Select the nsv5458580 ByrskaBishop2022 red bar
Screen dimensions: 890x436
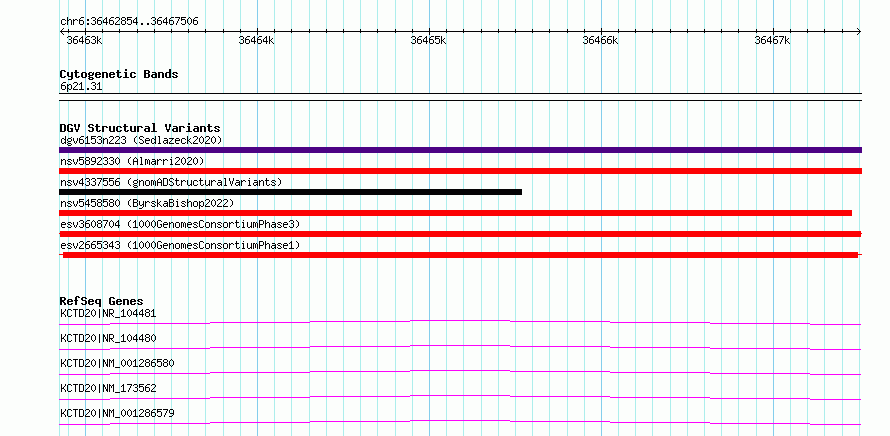[x=455, y=213]
